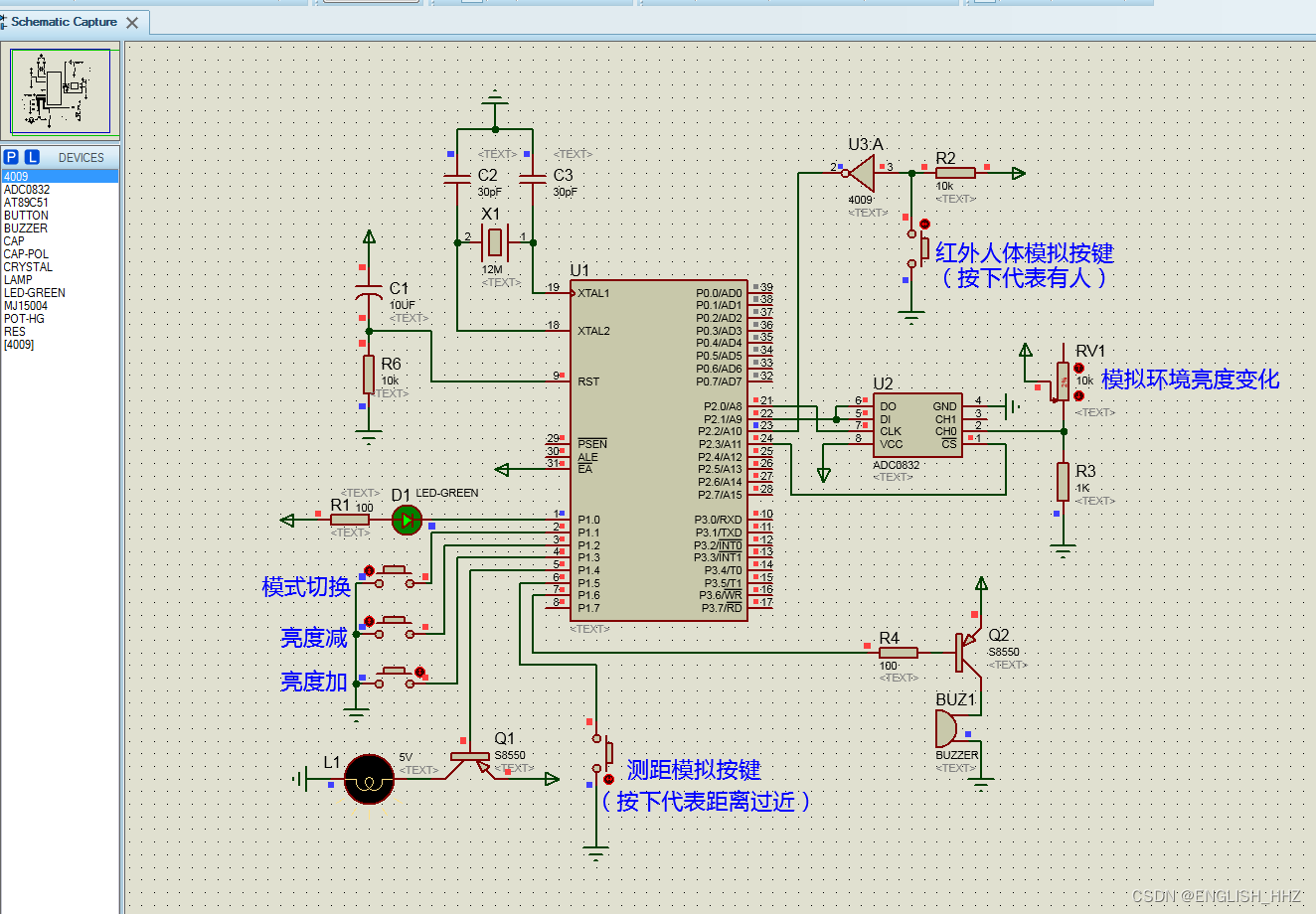Toggle latch dot on 模式切换 button
This screenshot has height=914, width=1316.
coord(369,571)
